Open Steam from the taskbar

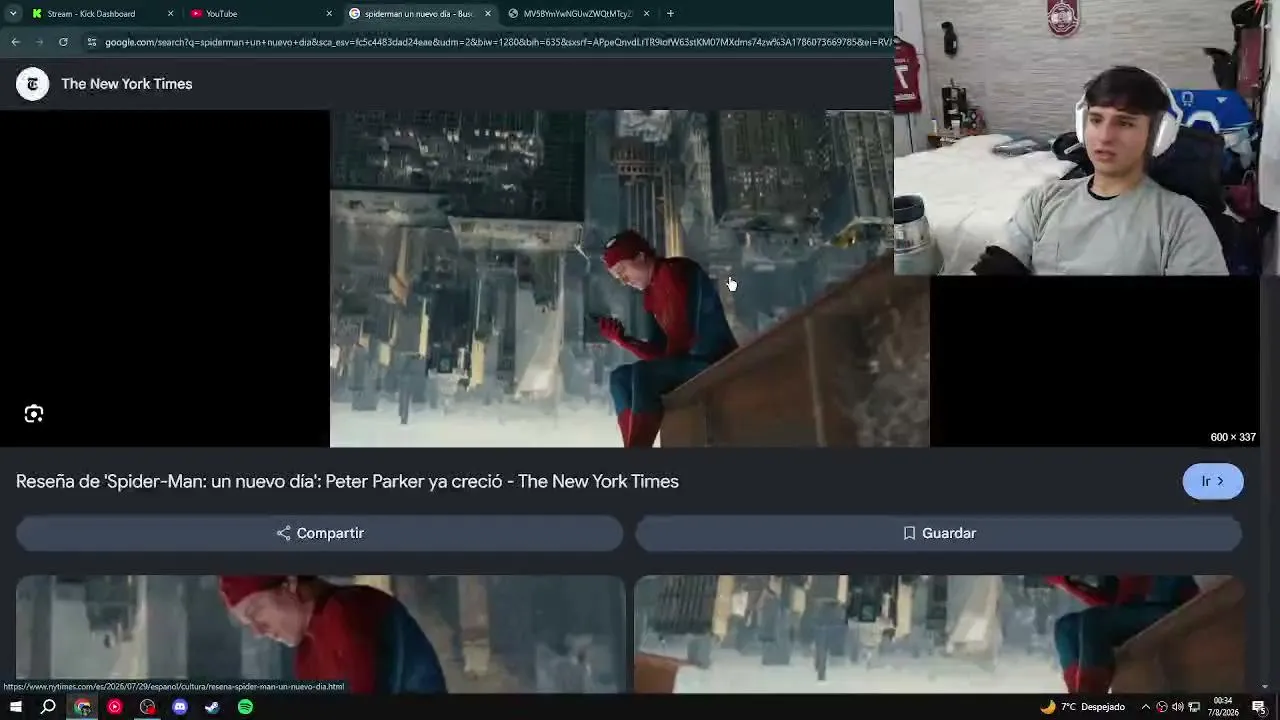pyautogui.click(x=212, y=707)
